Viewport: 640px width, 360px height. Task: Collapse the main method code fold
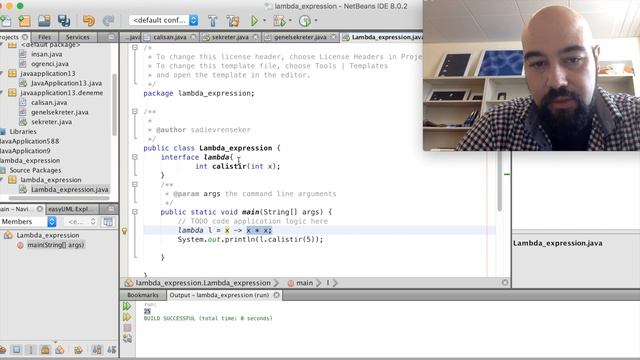tap(135, 212)
